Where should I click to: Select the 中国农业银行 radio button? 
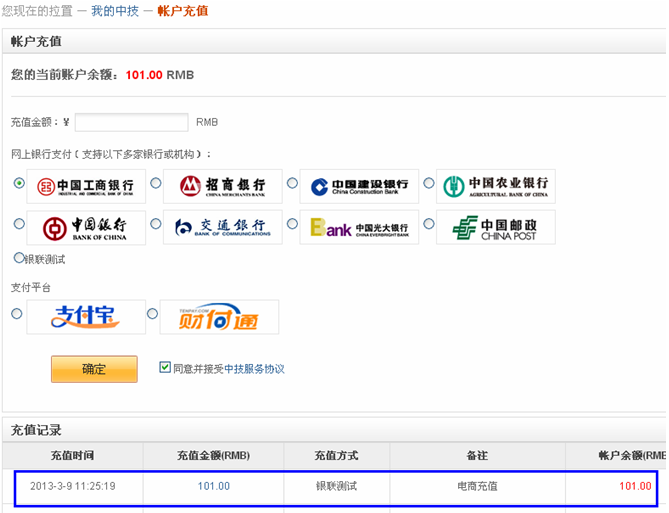[429, 183]
